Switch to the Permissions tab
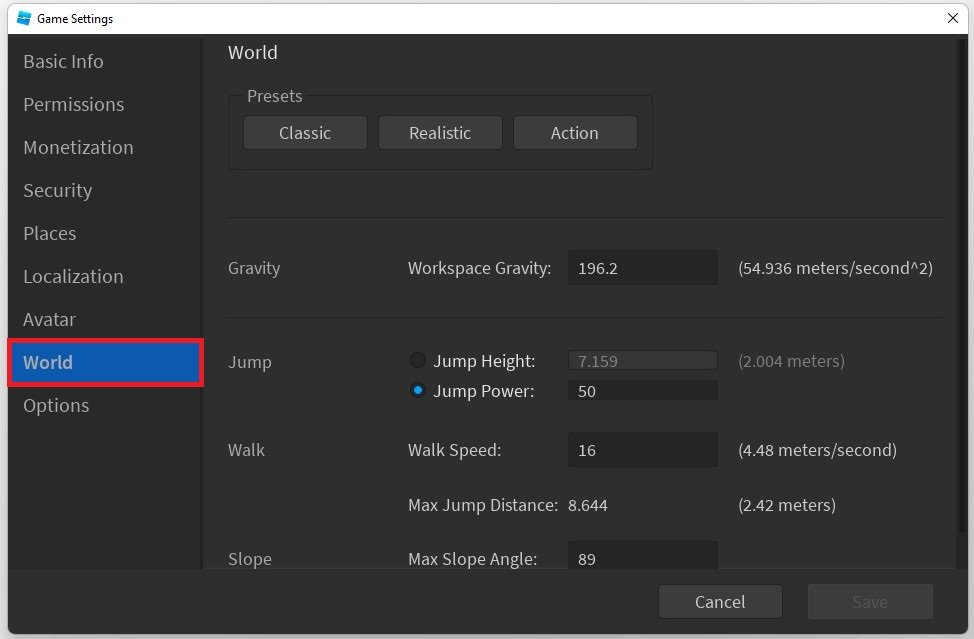Image resolution: width=974 pixels, height=639 pixels. tap(73, 104)
